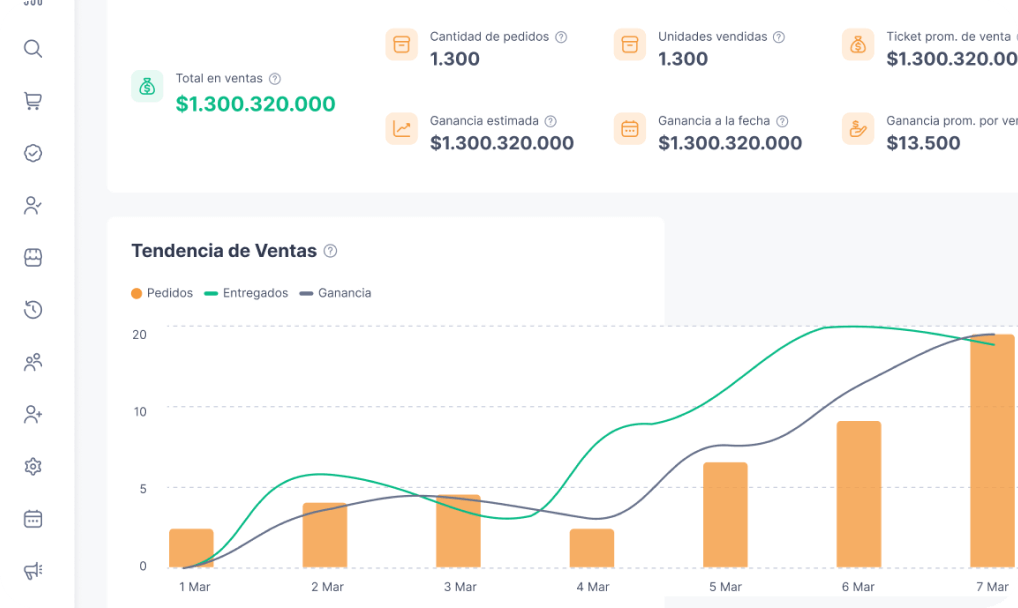
Task: Open the history clock sidebar icon
Action: click(x=33, y=310)
